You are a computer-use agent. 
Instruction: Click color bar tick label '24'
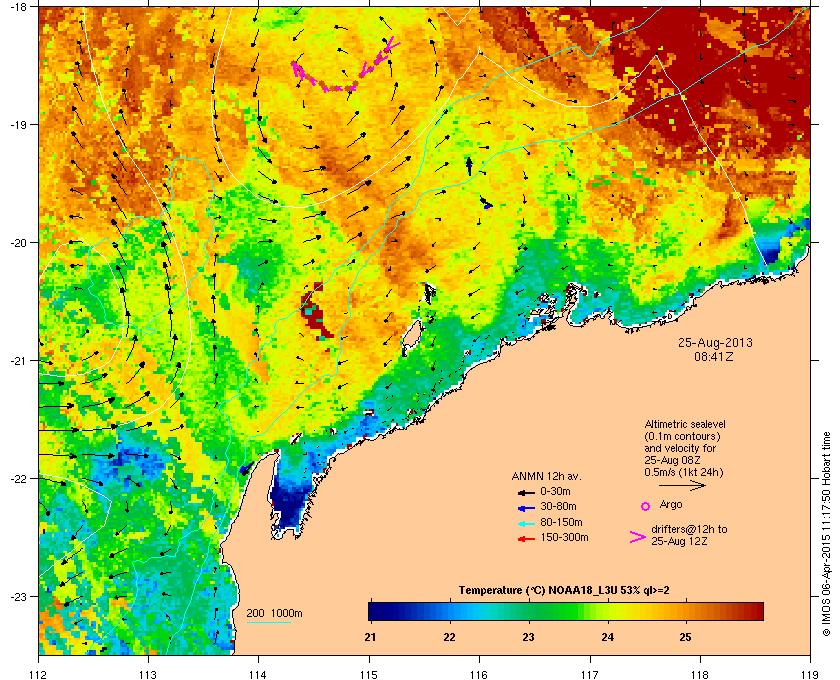coord(608,638)
